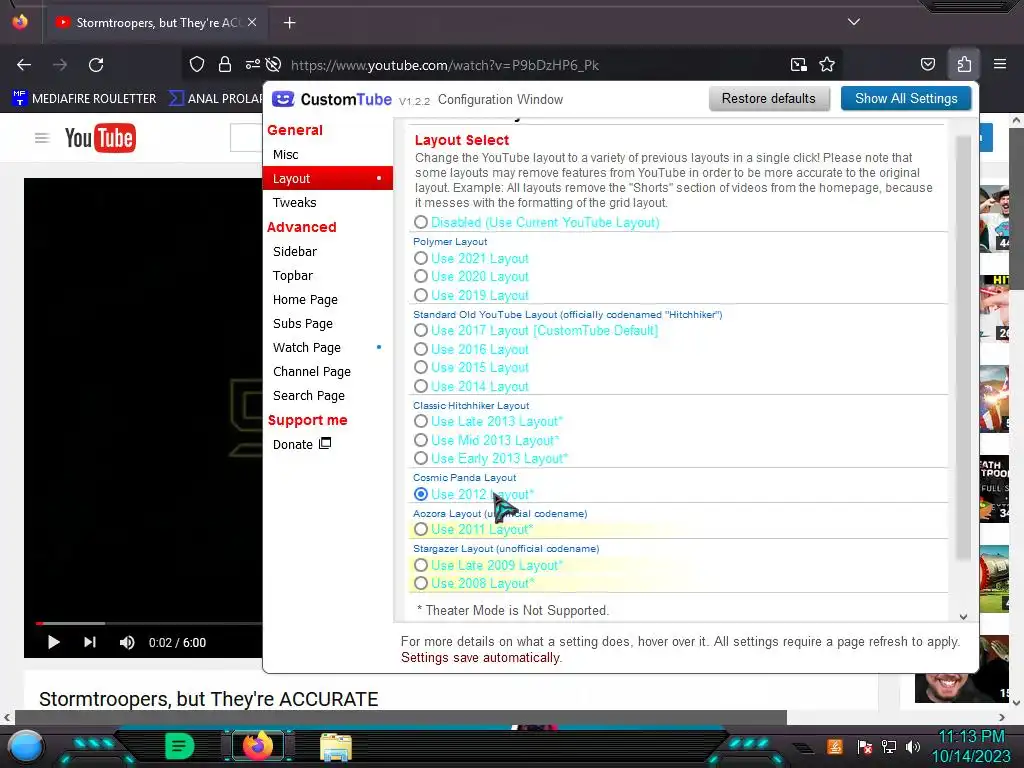Open a new tab with the plus icon

pyautogui.click(x=289, y=23)
